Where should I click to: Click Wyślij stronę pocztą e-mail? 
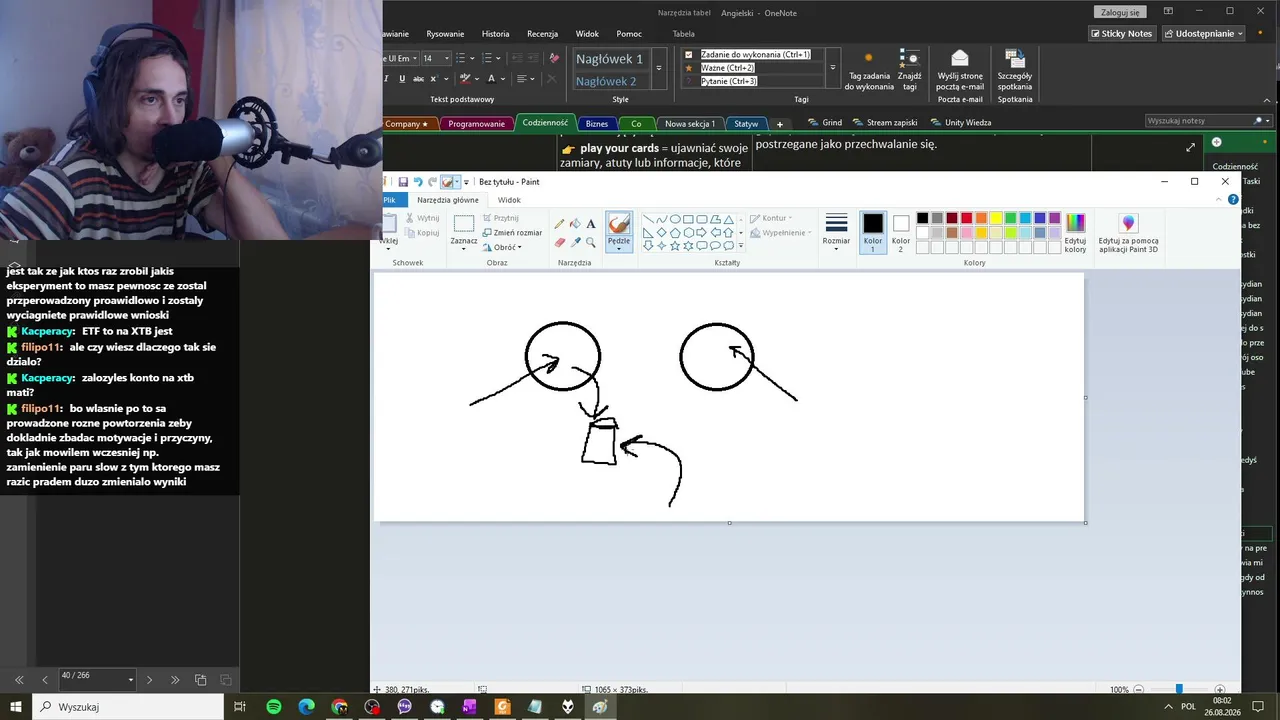click(x=960, y=71)
